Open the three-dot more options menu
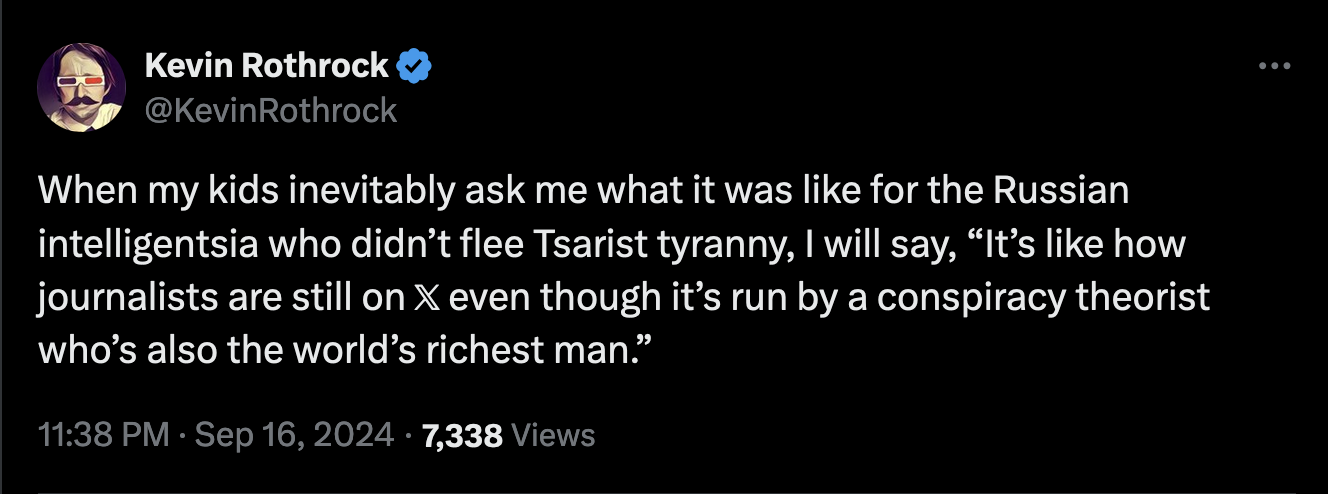The image size is (1328, 494). [1273, 67]
